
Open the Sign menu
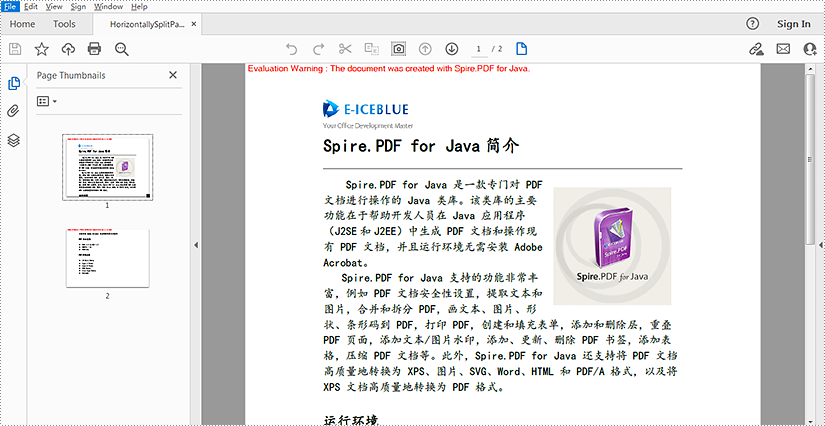(78, 7)
